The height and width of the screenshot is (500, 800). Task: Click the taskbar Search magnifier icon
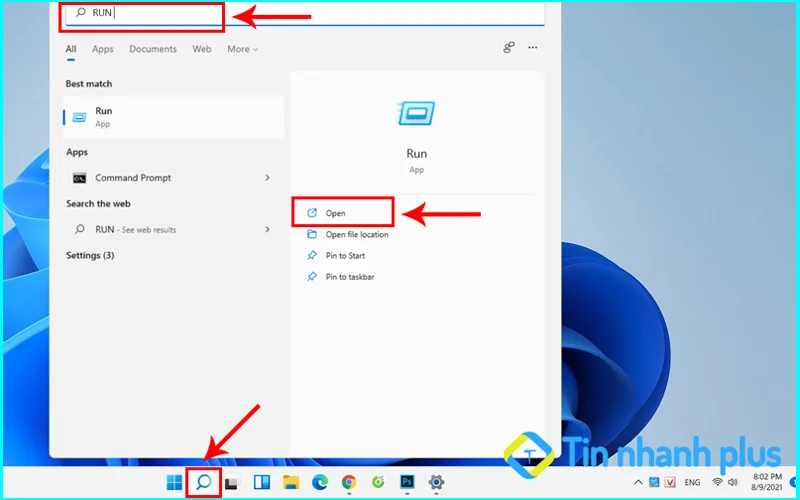(x=204, y=482)
